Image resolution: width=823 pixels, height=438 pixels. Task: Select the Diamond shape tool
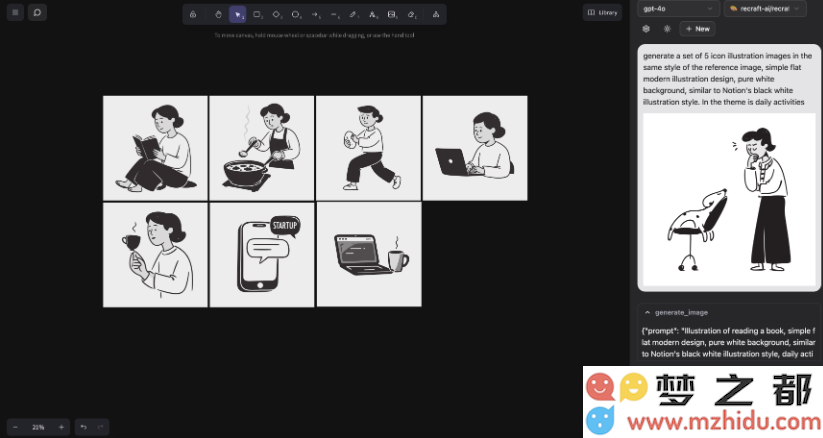tap(277, 14)
